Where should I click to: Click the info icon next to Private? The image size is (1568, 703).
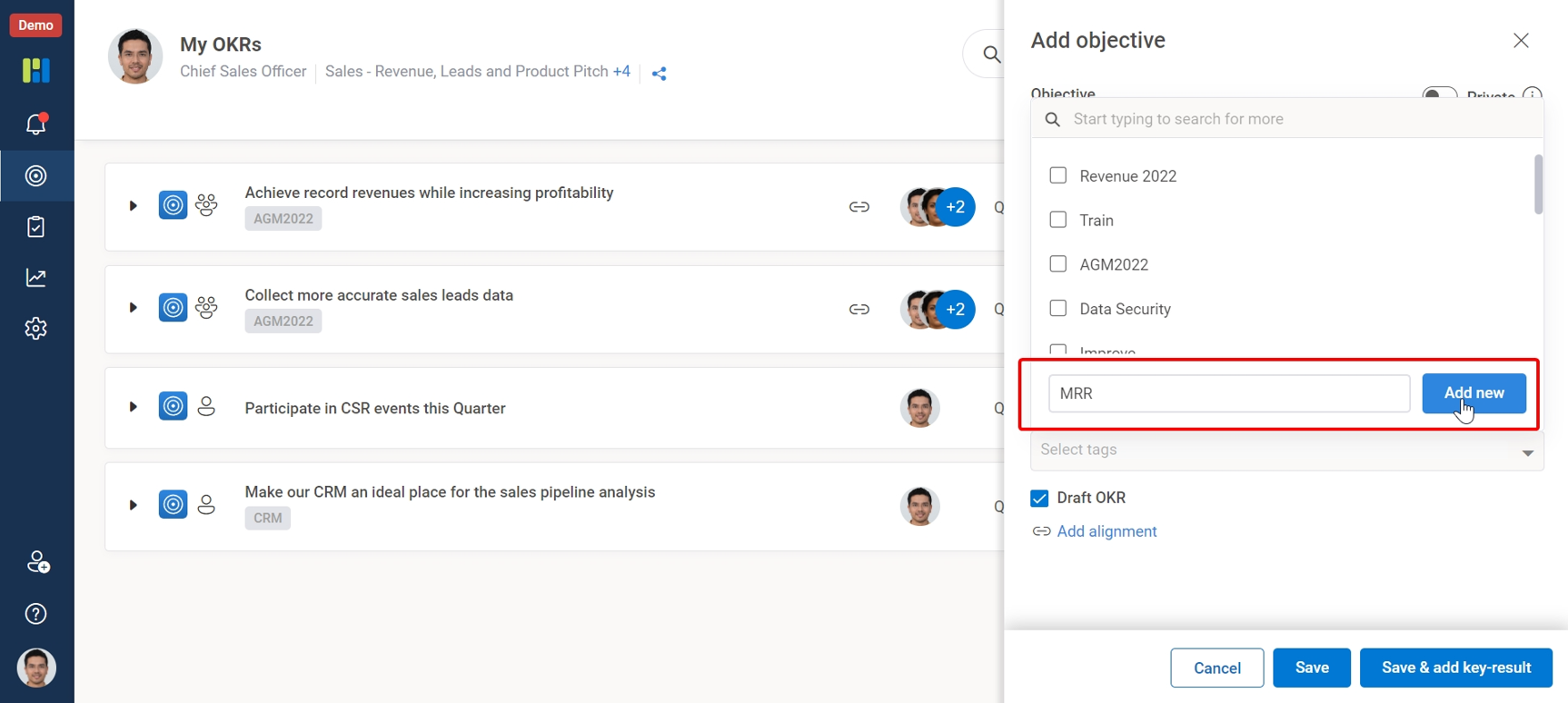pos(1533,94)
